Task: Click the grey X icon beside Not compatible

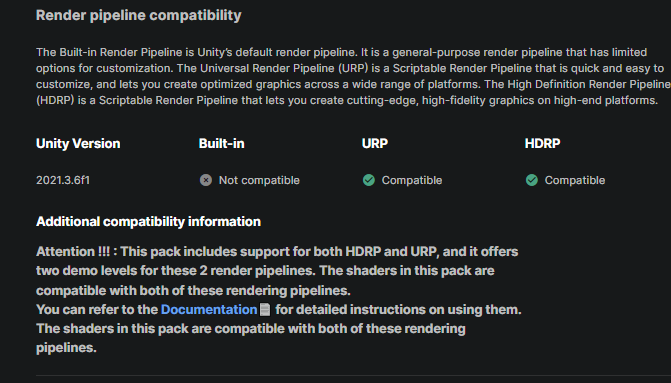Action: pyautogui.click(x=206, y=180)
